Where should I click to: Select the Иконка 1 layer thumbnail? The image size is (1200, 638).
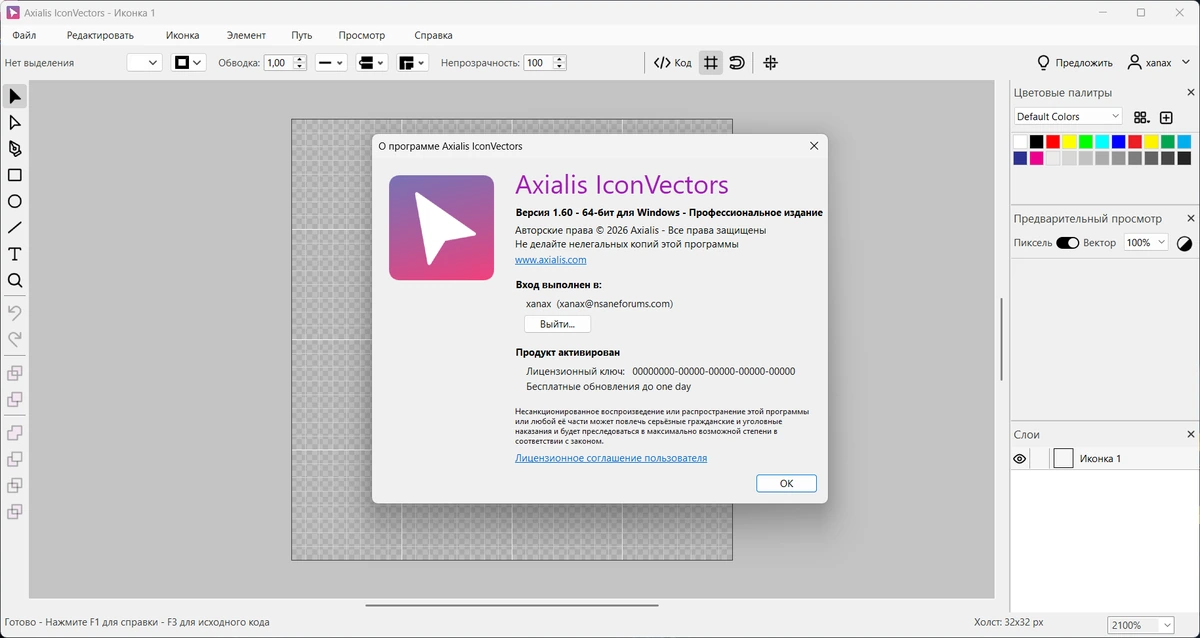tap(1063, 458)
